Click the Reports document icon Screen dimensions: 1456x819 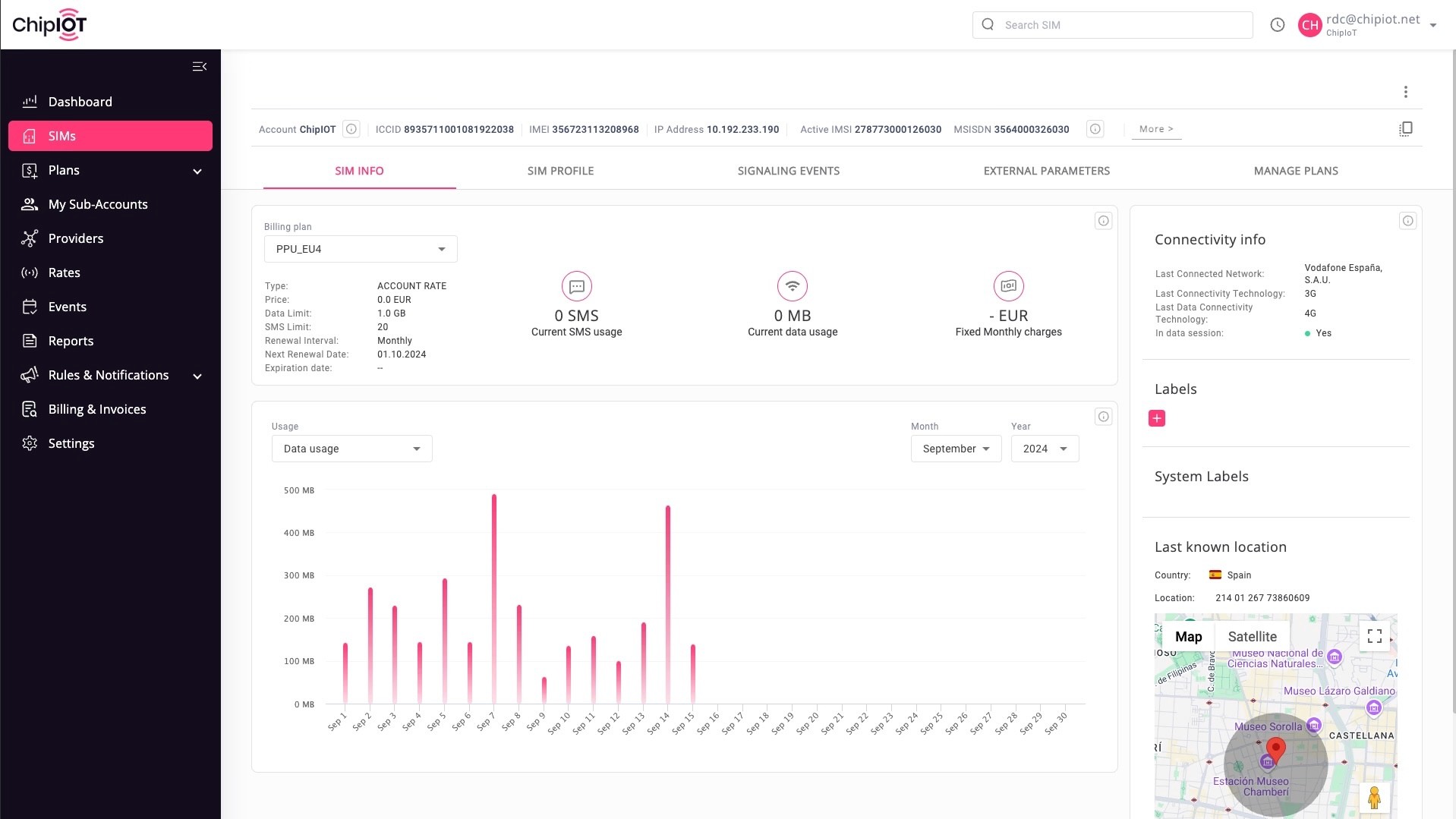30,341
